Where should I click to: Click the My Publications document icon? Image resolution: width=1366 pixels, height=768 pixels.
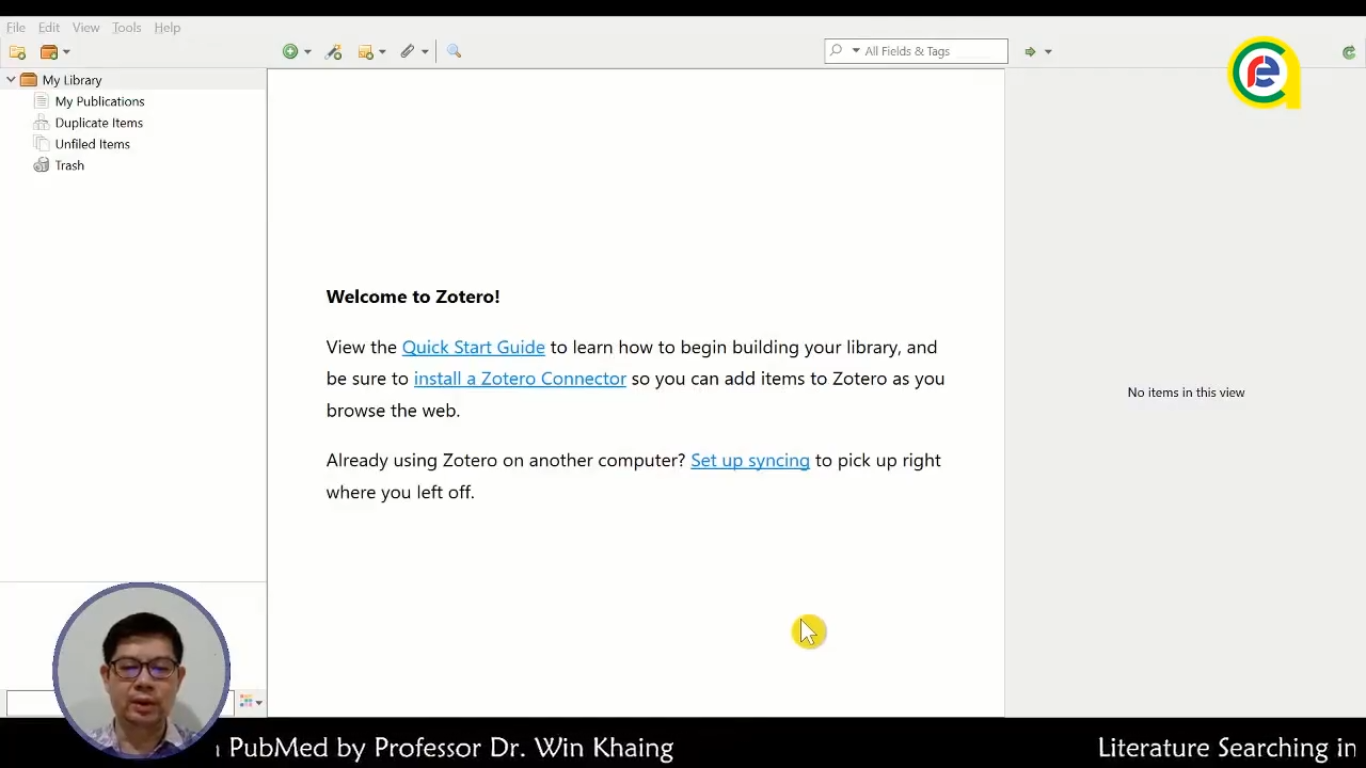click(x=41, y=101)
